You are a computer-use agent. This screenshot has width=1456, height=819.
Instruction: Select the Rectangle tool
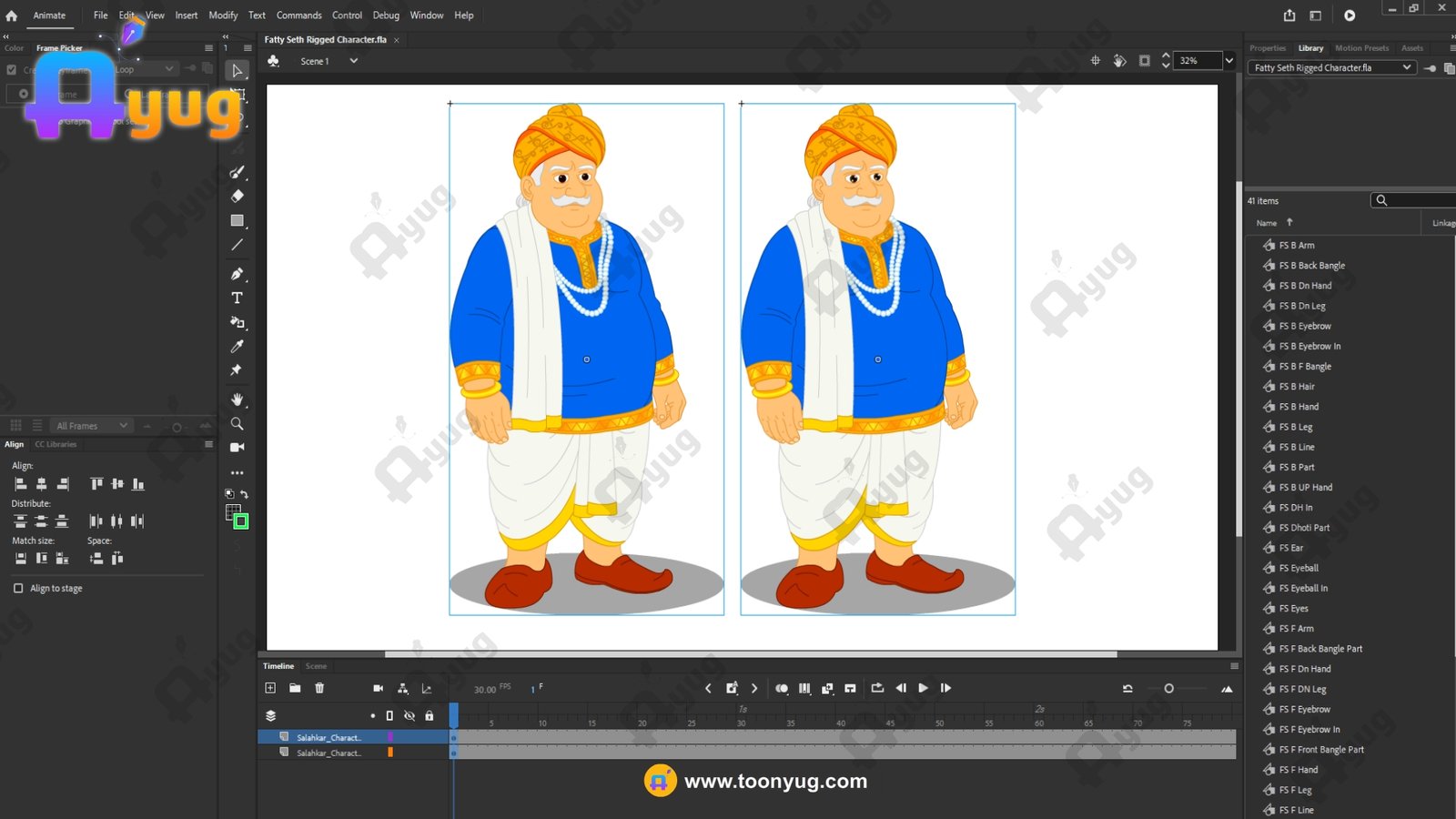pos(237,220)
